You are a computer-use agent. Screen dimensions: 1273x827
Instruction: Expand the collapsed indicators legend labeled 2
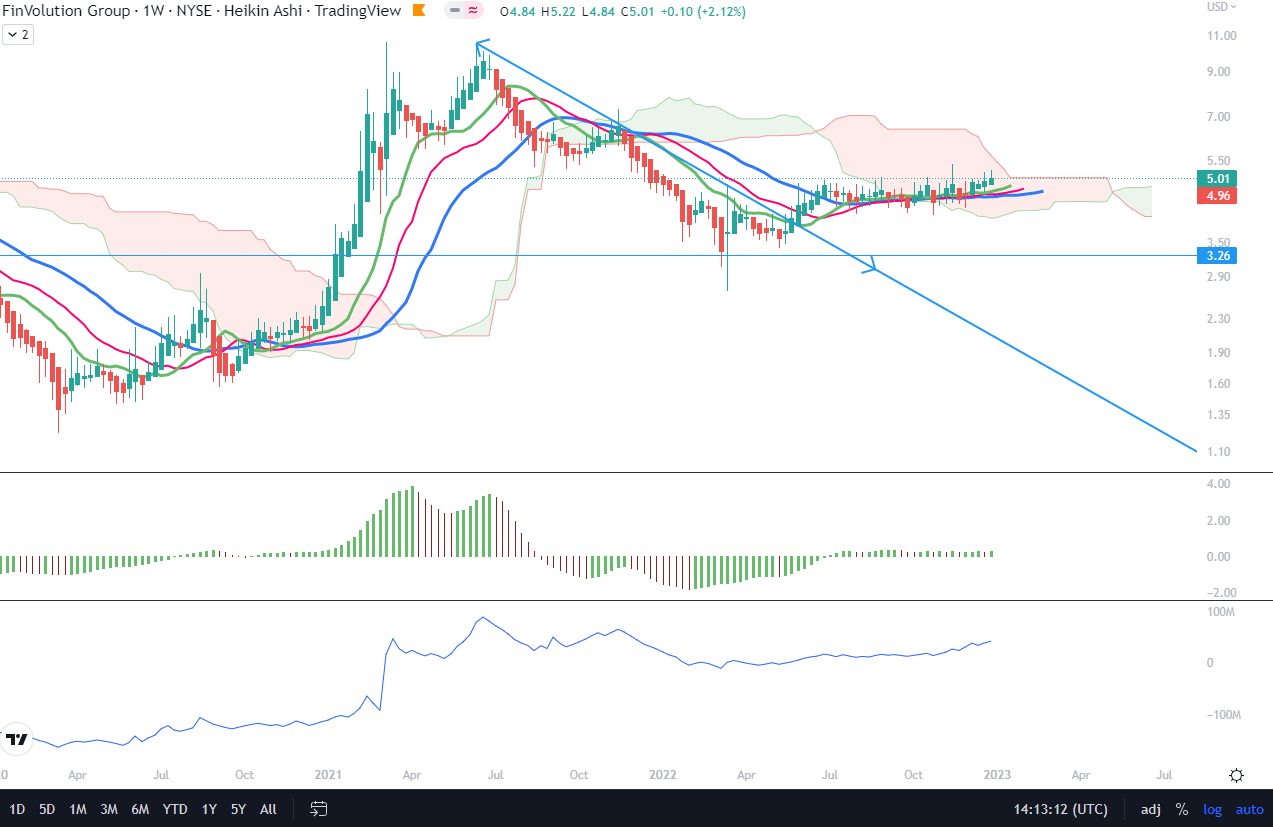pyautogui.click(x=18, y=34)
